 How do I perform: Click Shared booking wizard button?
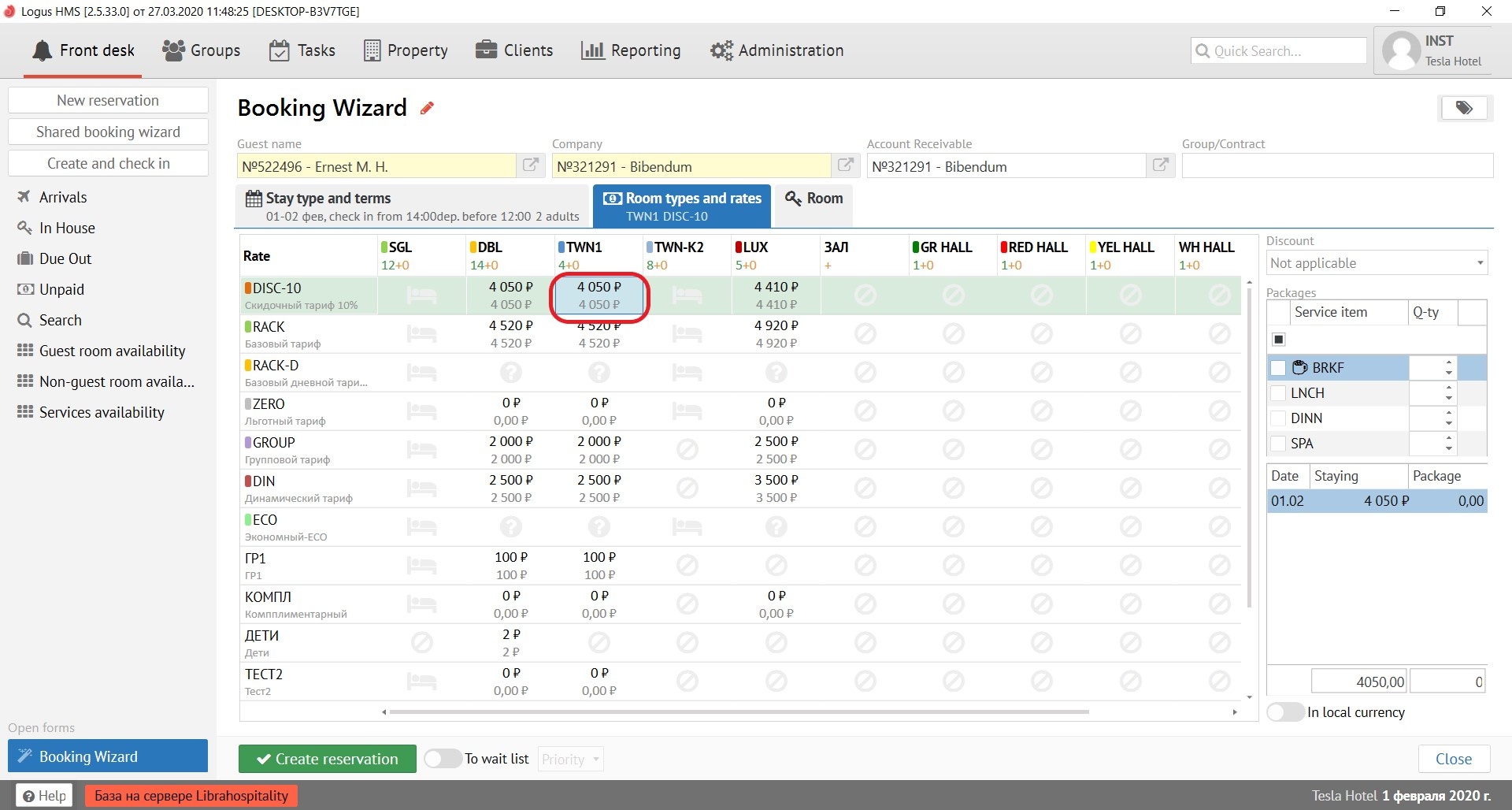click(108, 132)
